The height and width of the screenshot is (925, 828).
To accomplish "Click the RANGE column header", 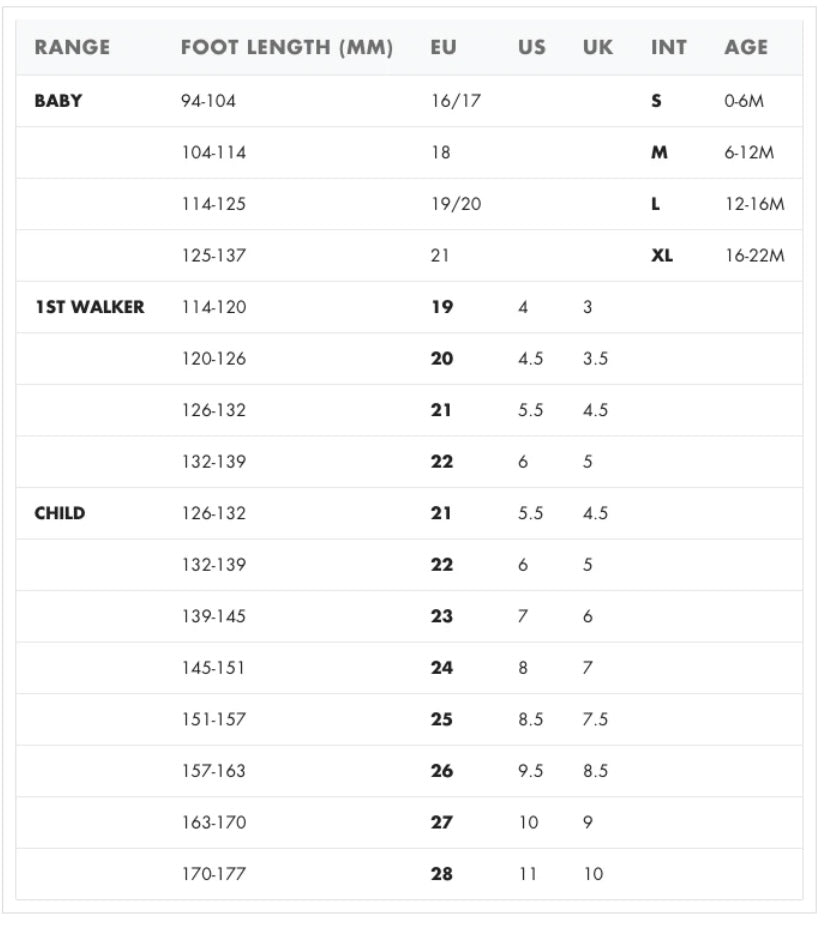I will pyautogui.click(x=72, y=47).
